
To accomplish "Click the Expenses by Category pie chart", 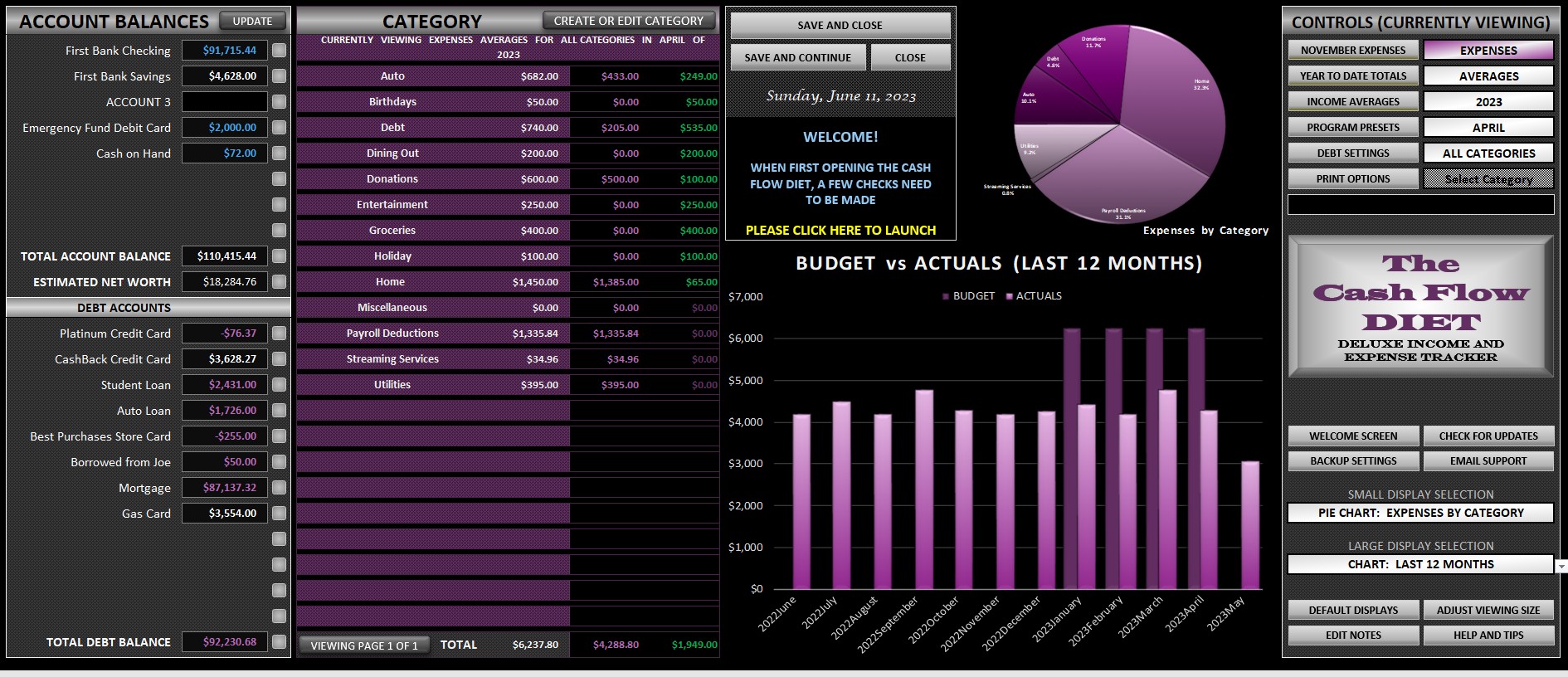I will click(1120, 124).
